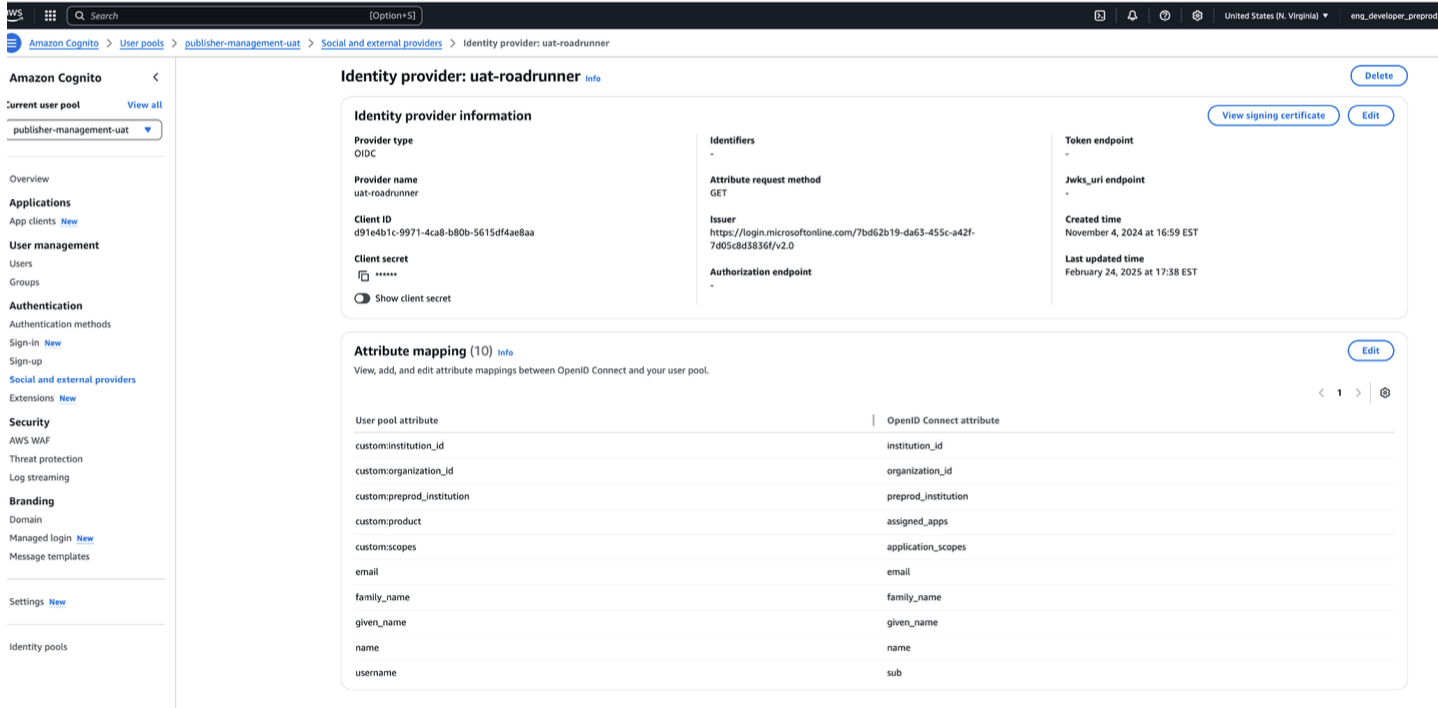
Task: Open Message templates in the sidebar
Action: pos(49,556)
